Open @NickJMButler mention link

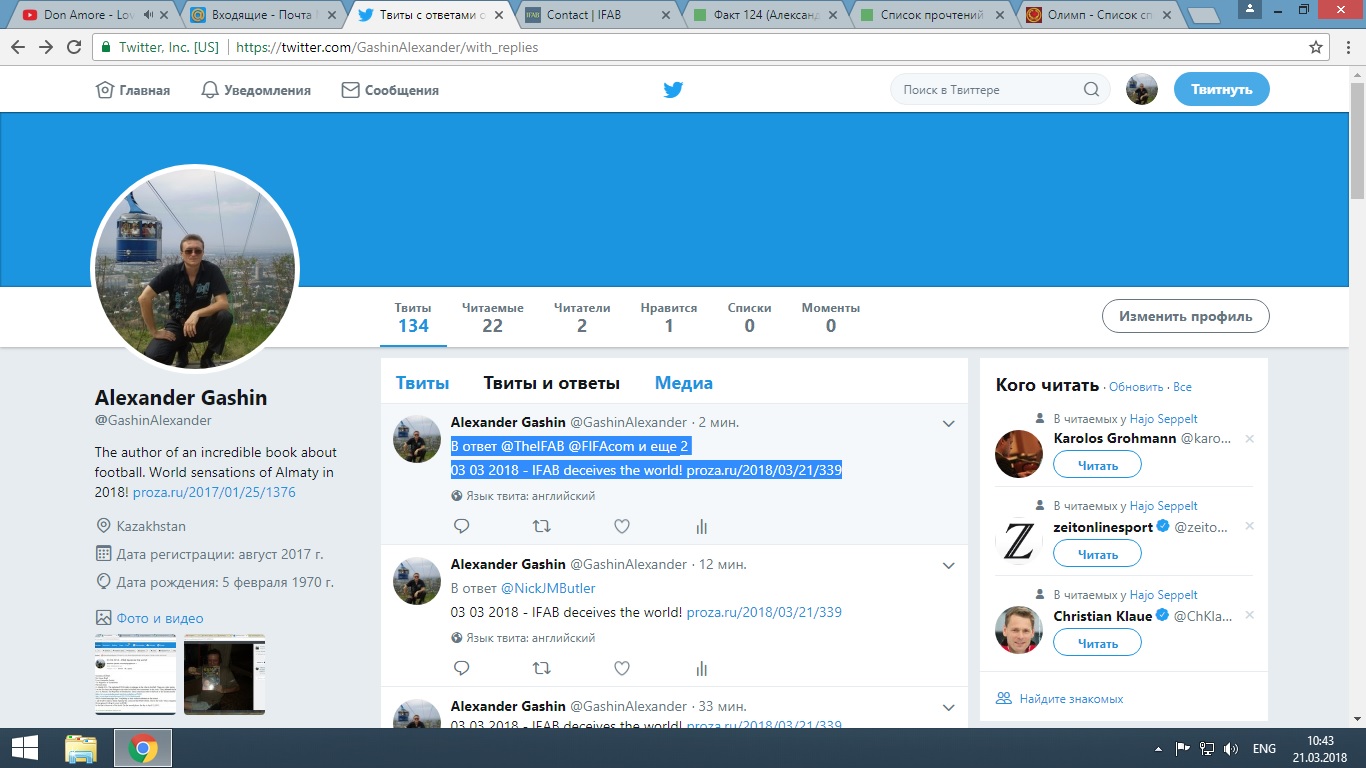(x=548, y=588)
